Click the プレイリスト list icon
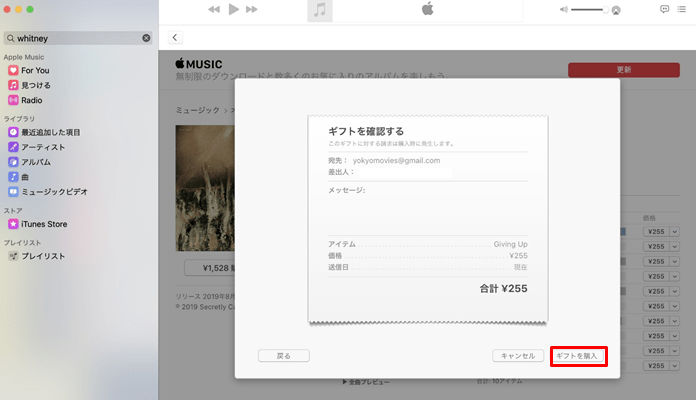 coord(13,256)
